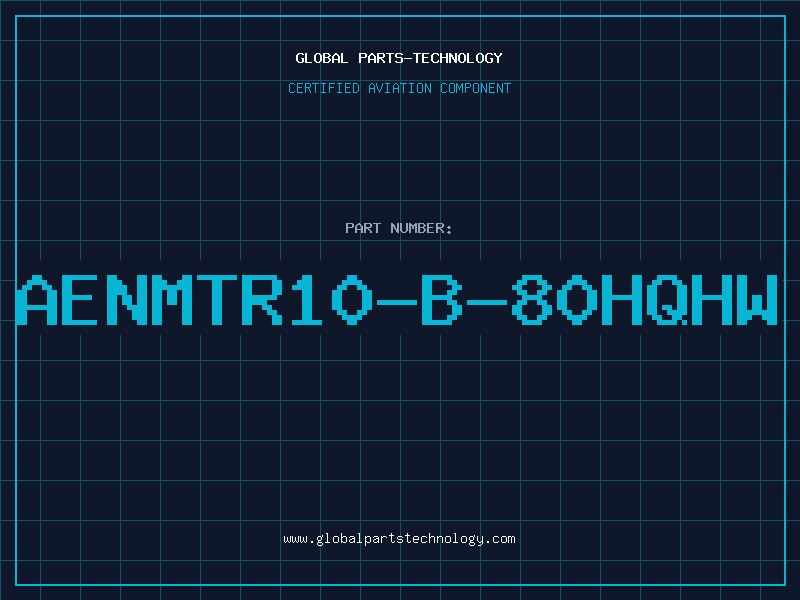This screenshot has height=600, width=800.
Task: Select the word AVIATION in the subtitle
Action: pyautogui.click(x=399, y=88)
